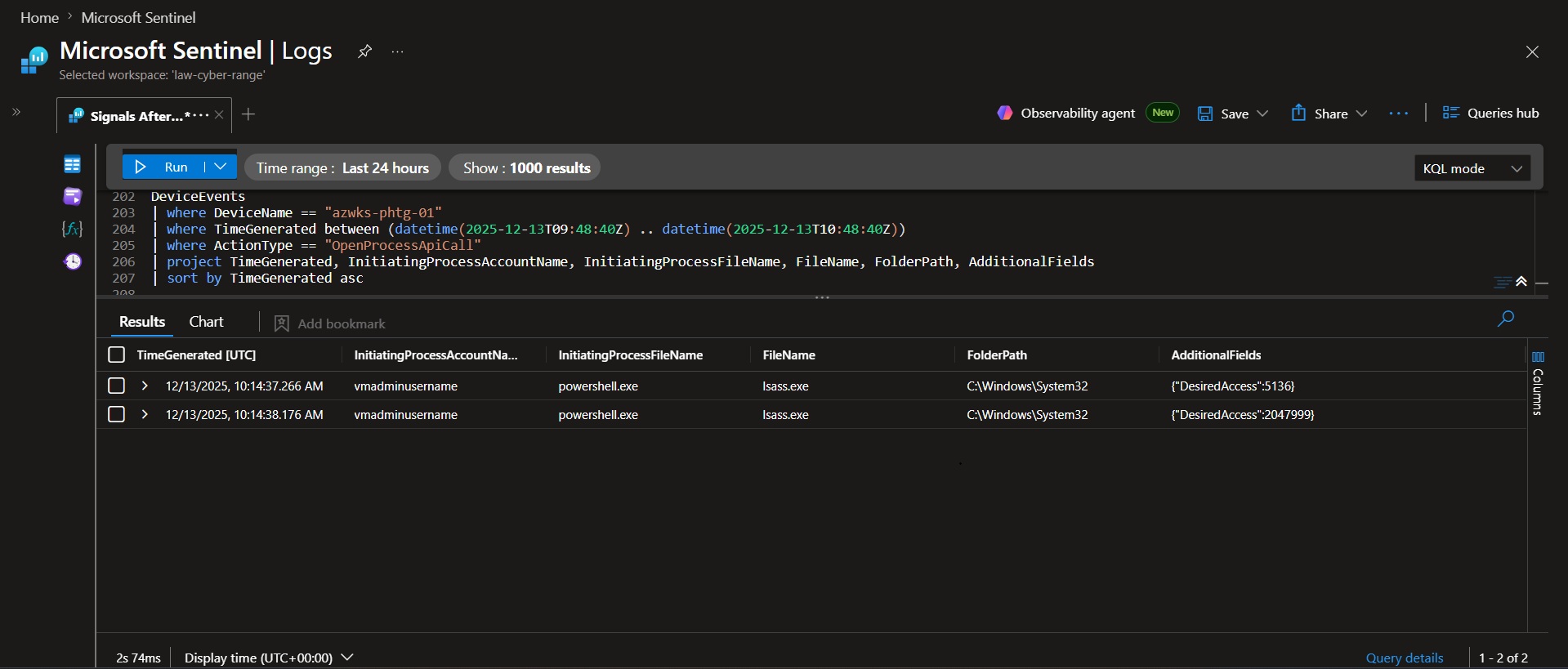The image size is (1568, 669).
Task: Check the 10:14:37.266 AM row checkbox
Action: pos(117,386)
